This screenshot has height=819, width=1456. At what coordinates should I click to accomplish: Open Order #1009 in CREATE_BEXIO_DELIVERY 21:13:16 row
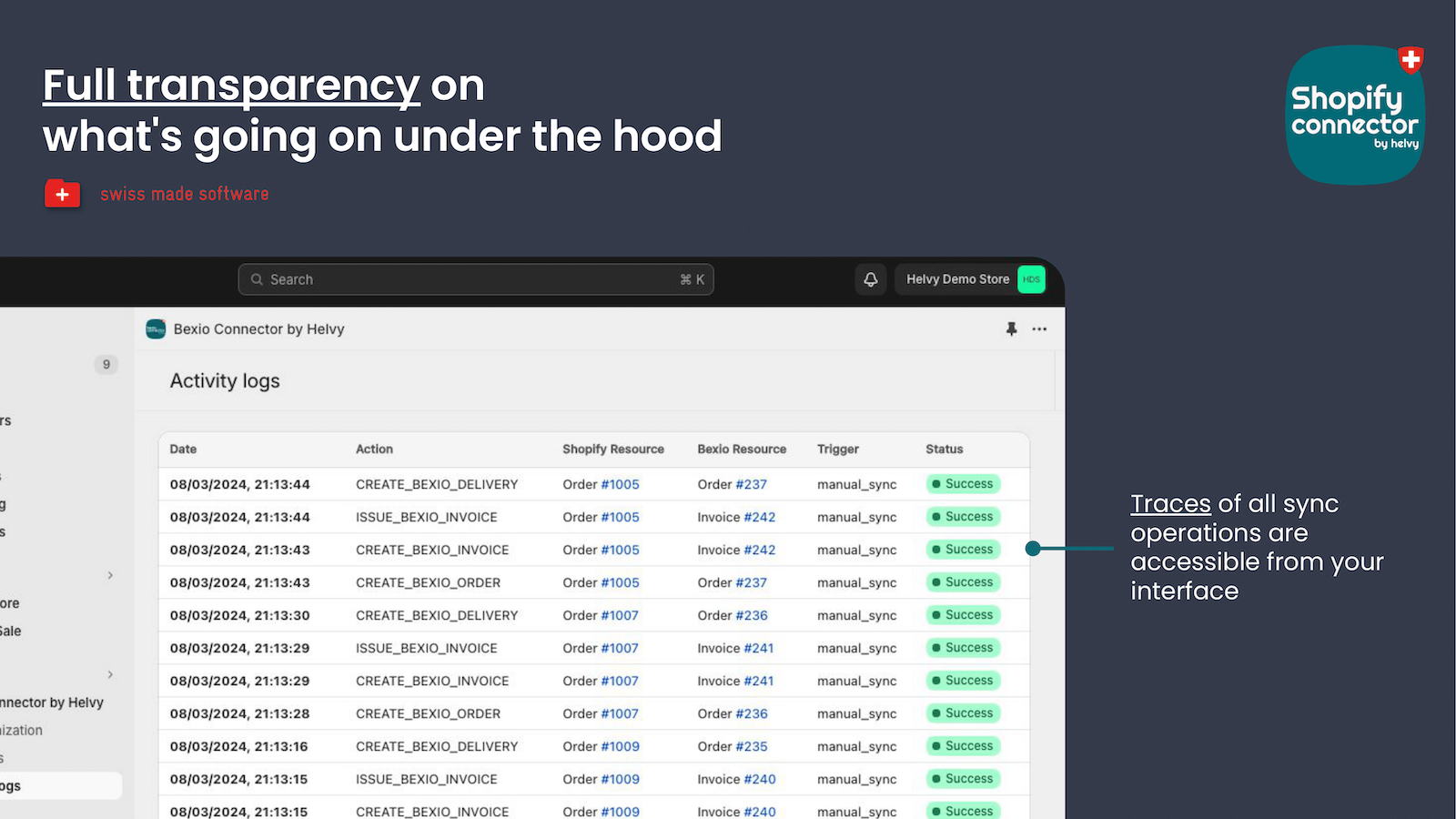(x=620, y=746)
